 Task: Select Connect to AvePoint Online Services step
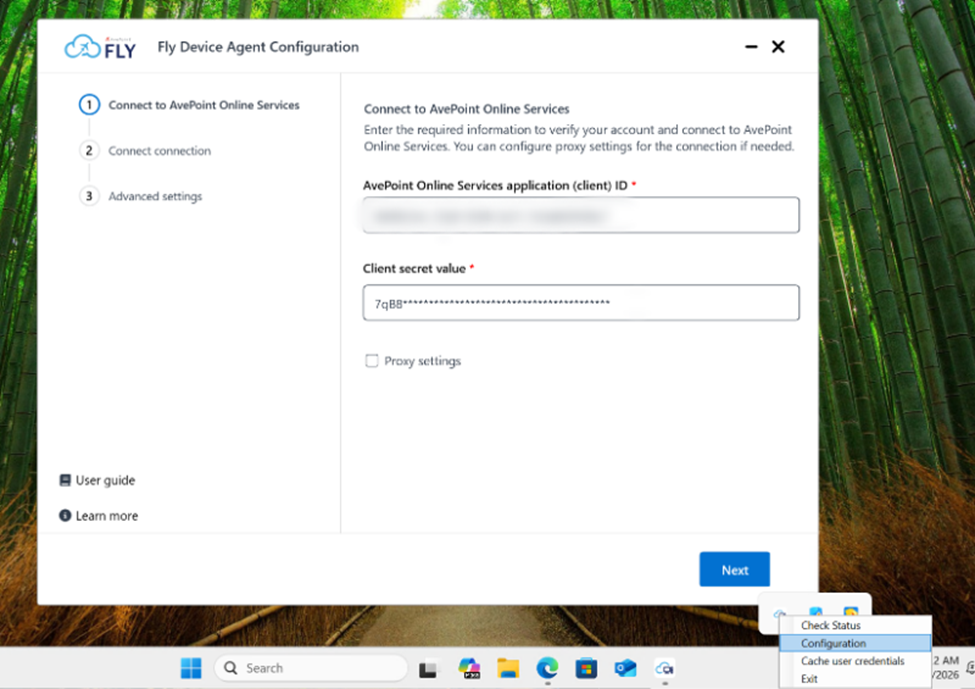204,104
